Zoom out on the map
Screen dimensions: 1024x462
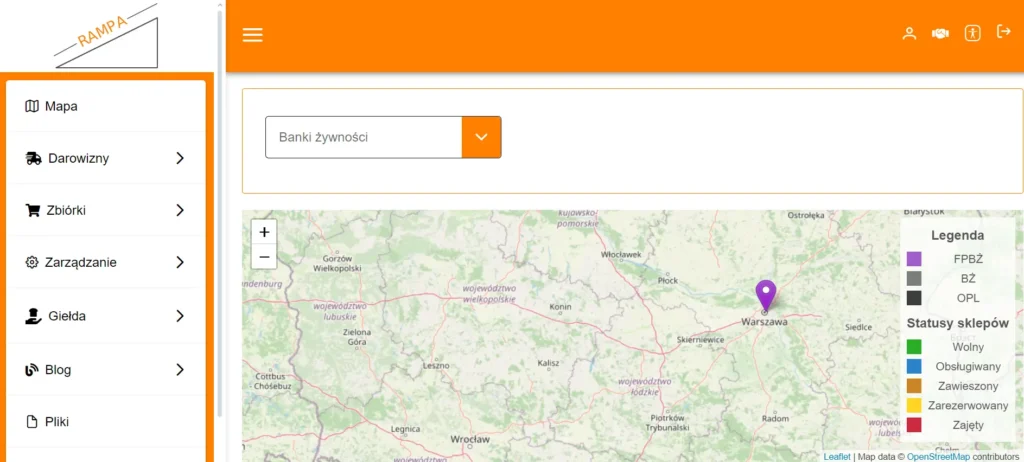(x=264, y=257)
